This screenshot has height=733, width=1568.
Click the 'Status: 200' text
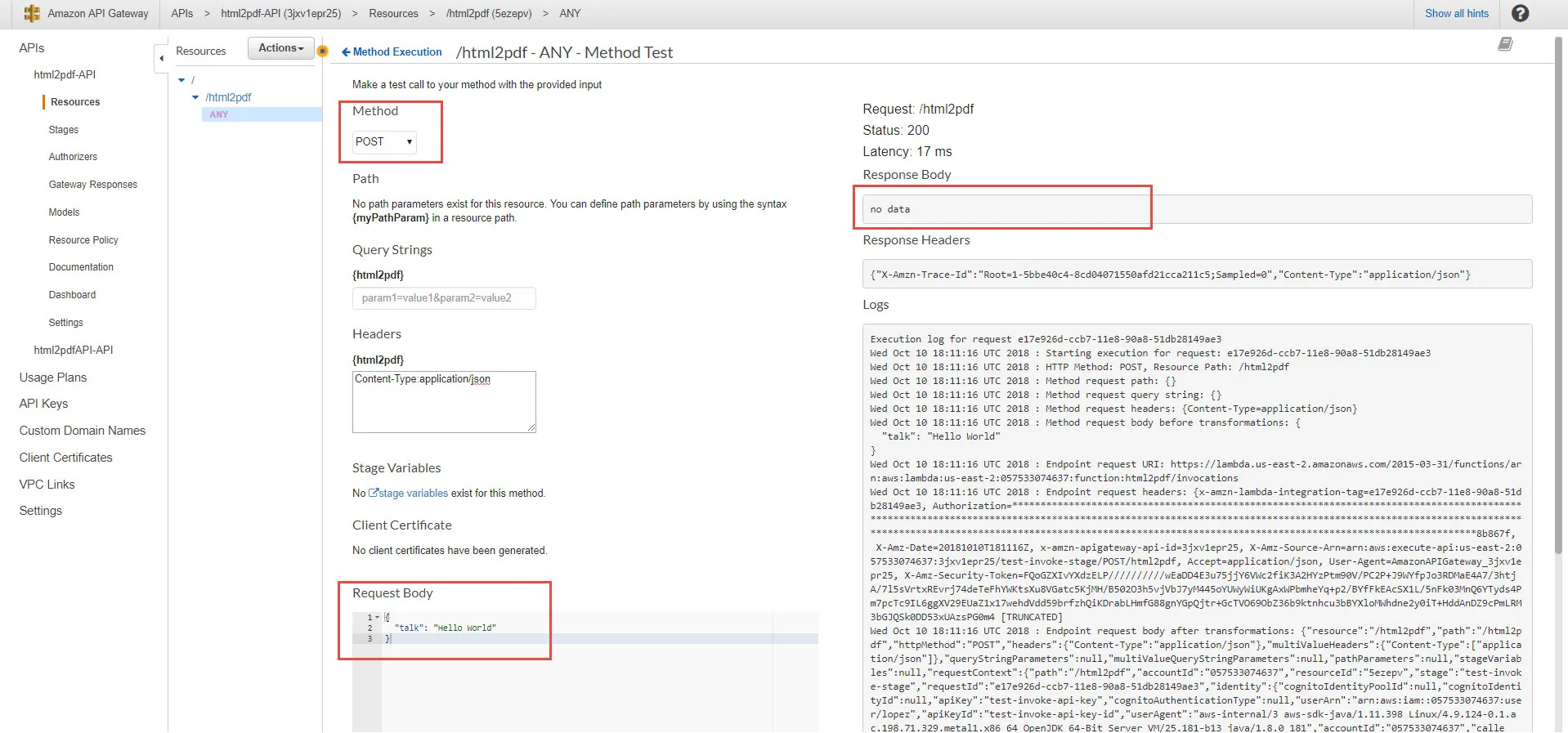896,131
